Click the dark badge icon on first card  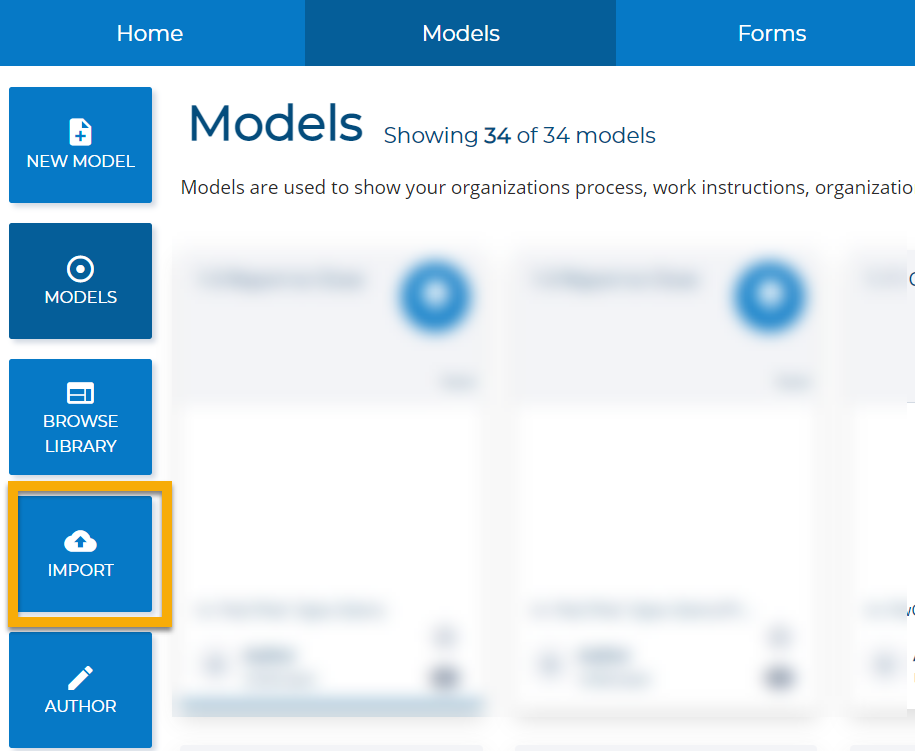(443, 678)
